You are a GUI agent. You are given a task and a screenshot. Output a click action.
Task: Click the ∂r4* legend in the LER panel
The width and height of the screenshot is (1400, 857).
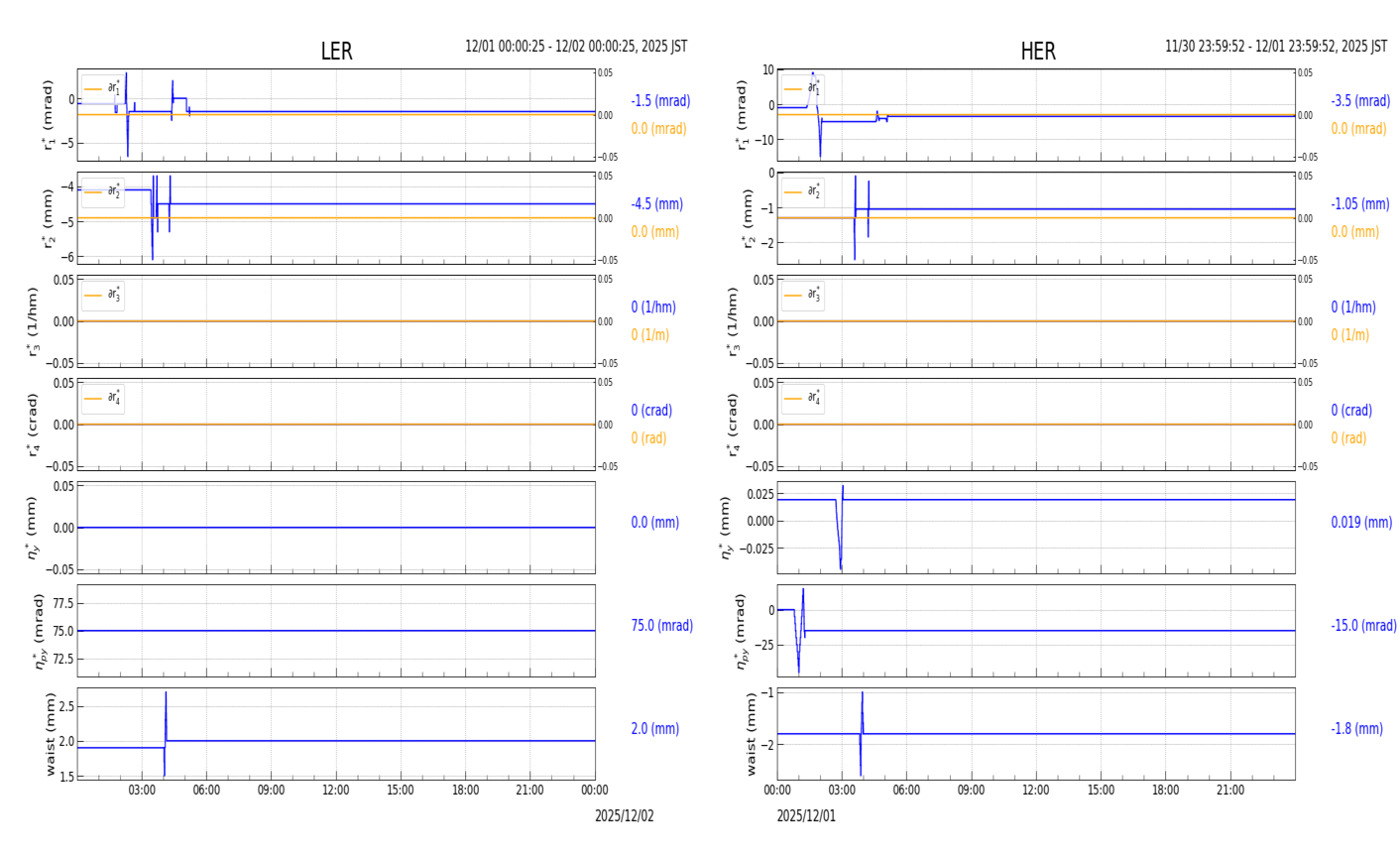click(x=103, y=398)
